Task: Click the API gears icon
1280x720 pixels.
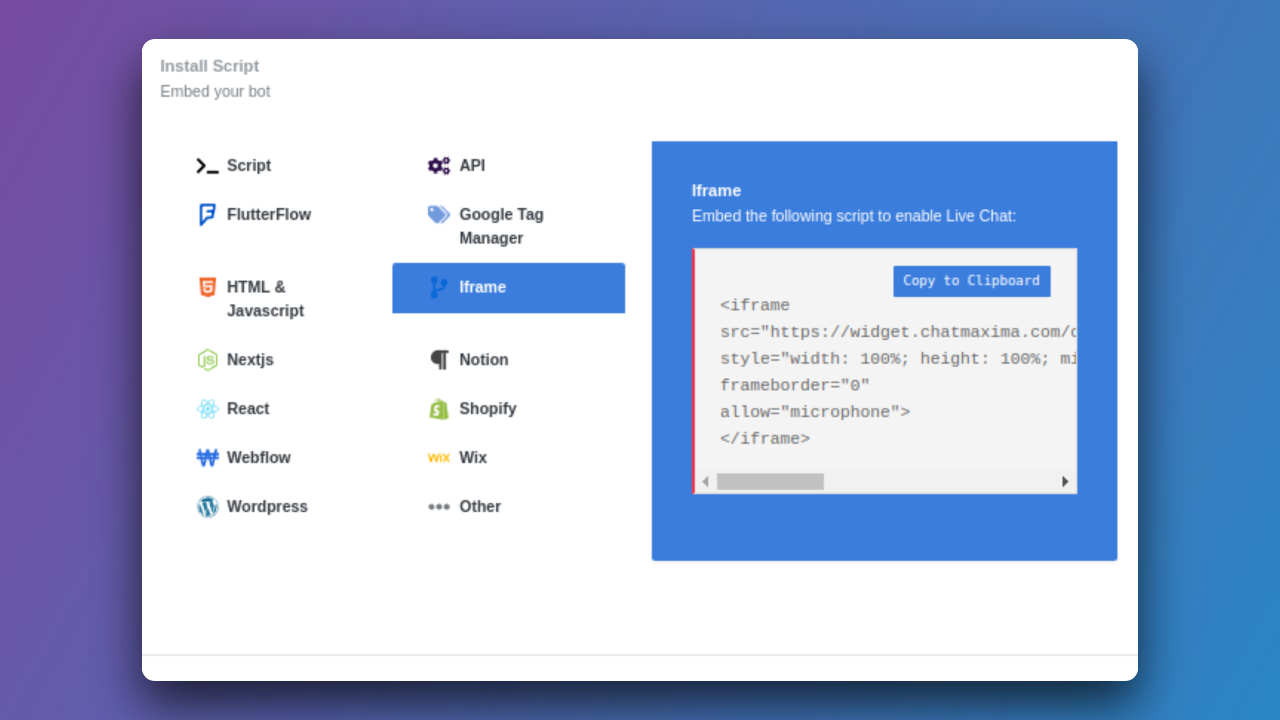Action: point(439,166)
